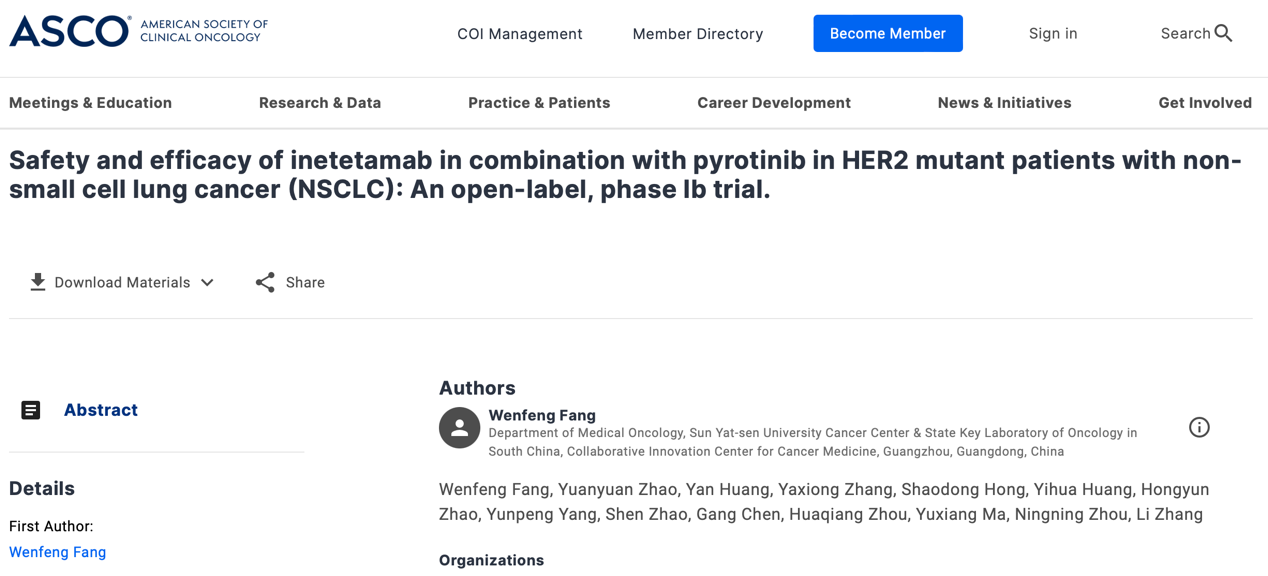Open the Practice & Patients menu
Image resolution: width=1268 pixels, height=576 pixels.
point(539,103)
